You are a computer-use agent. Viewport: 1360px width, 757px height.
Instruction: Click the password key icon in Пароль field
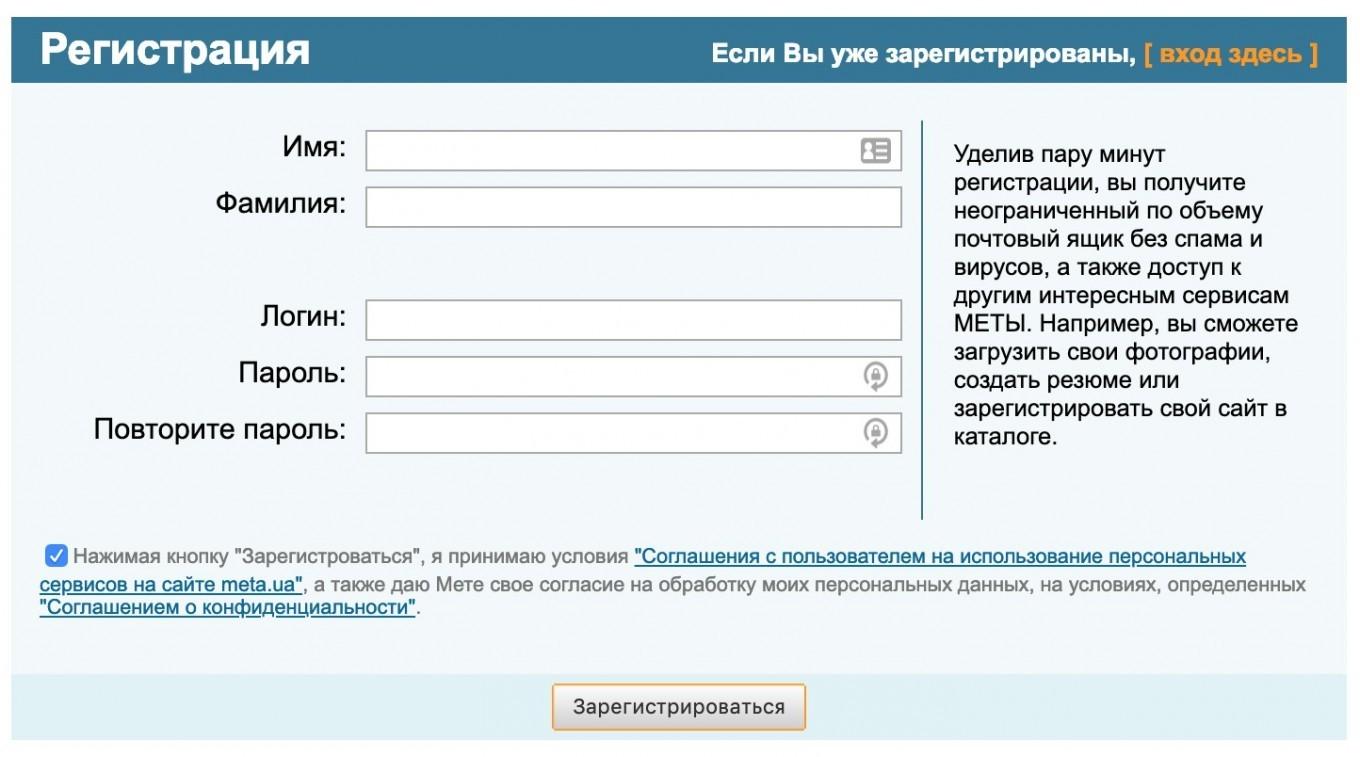coord(875,376)
